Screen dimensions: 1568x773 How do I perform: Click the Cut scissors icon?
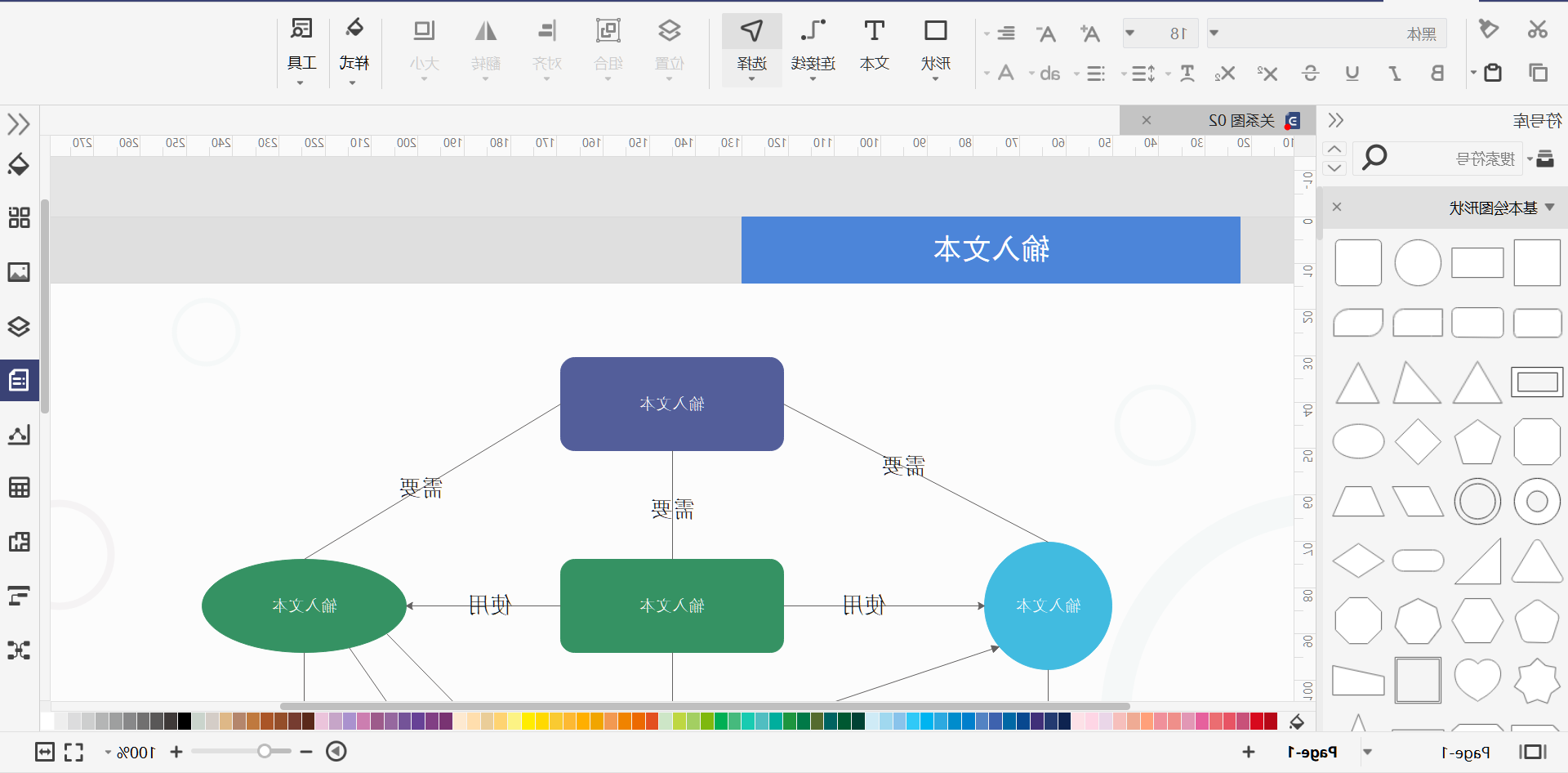(x=1538, y=30)
